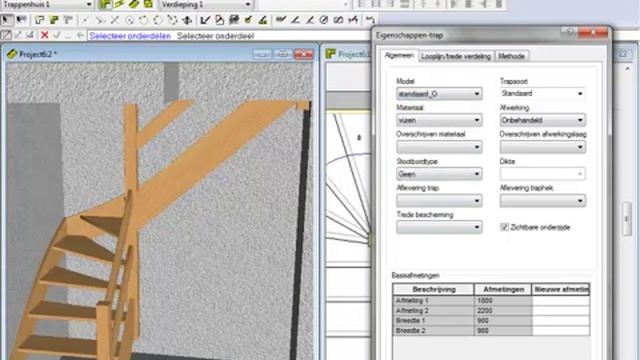Choose the gray stair shape tool
Viewport: 640px width, 360px height.
click(68, 20)
